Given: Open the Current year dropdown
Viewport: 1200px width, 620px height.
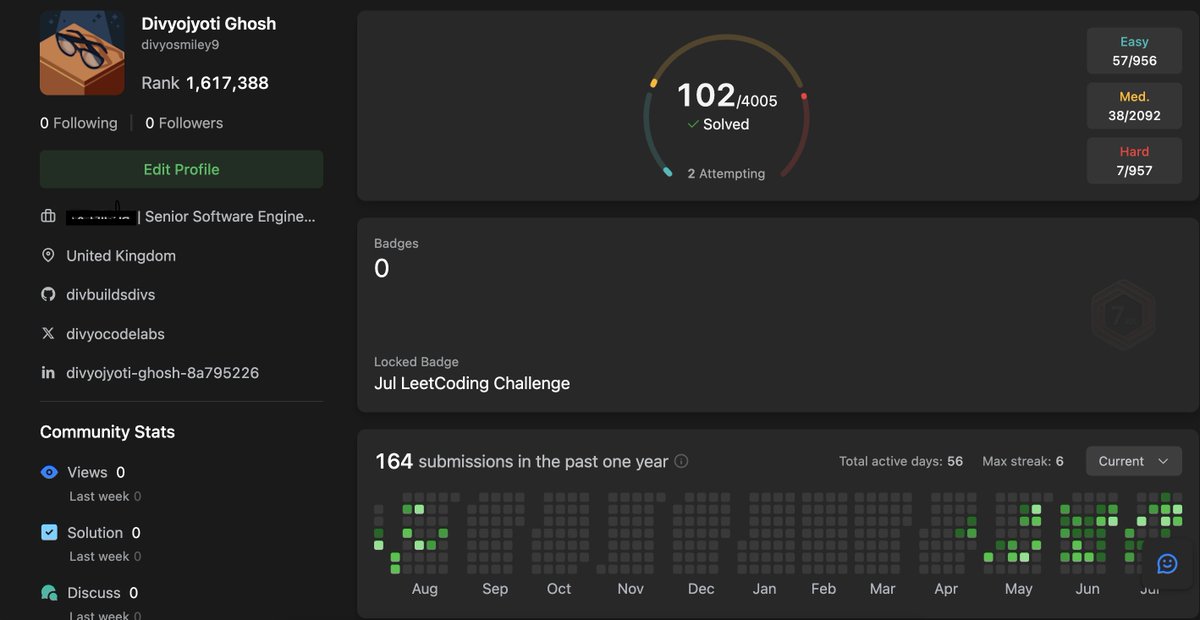Looking at the screenshot, I should (x=1134, y=461).
